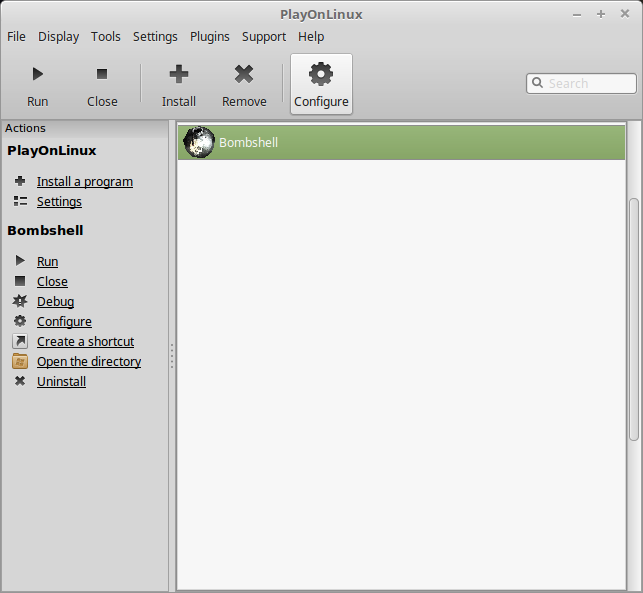Focus the Search input field

(x=581, y=83)
